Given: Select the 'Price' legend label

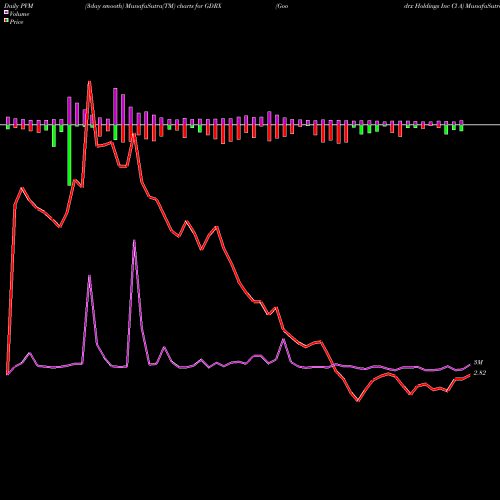Looking at the screenshot, I should pos(16,22).
